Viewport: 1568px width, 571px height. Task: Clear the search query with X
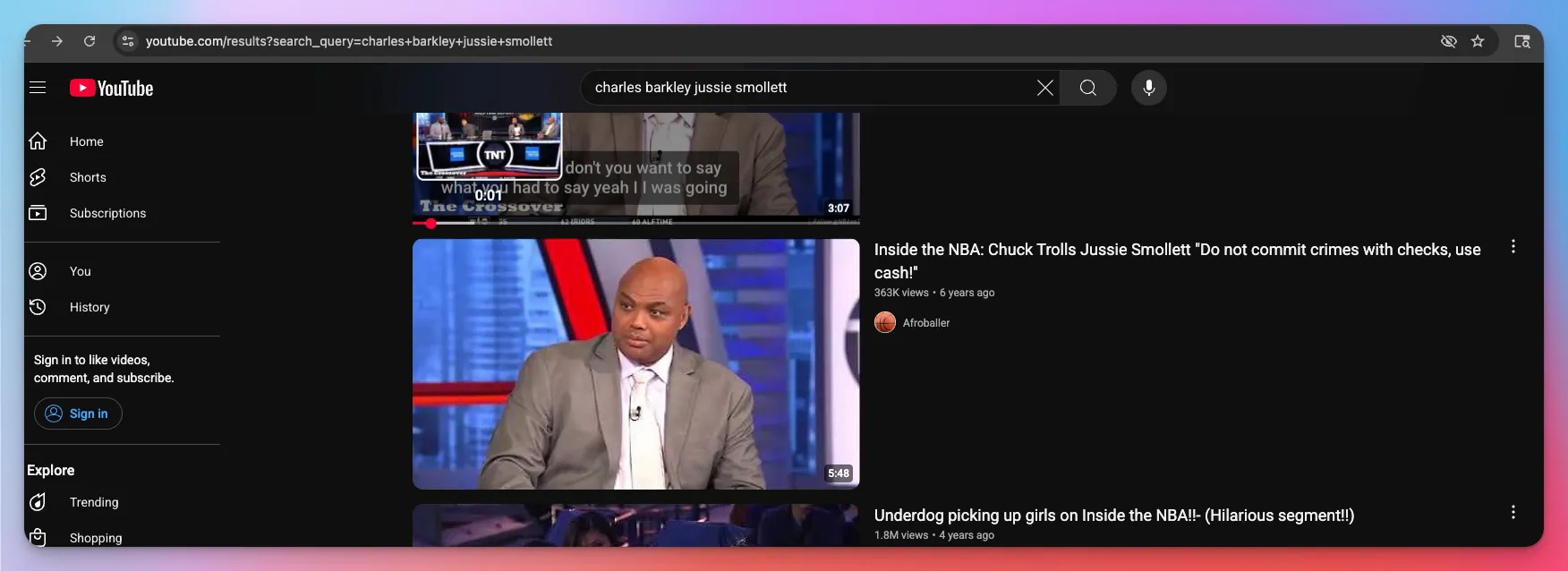(1044, 88)
